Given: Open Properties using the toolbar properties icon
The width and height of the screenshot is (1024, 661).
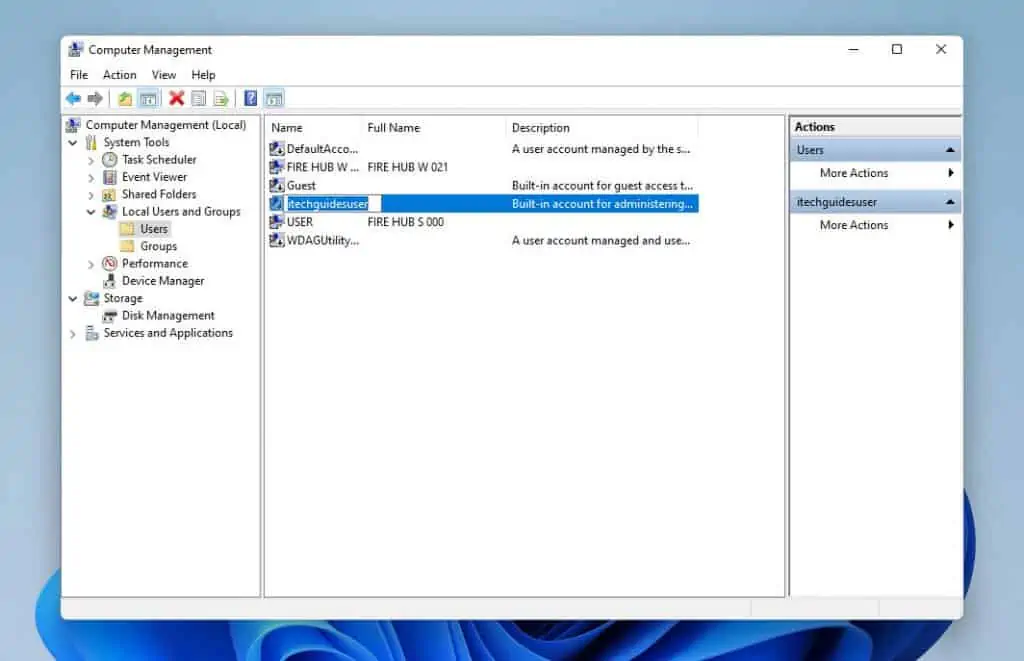Looking at the screenshot, I should click(x=197, y=98).
